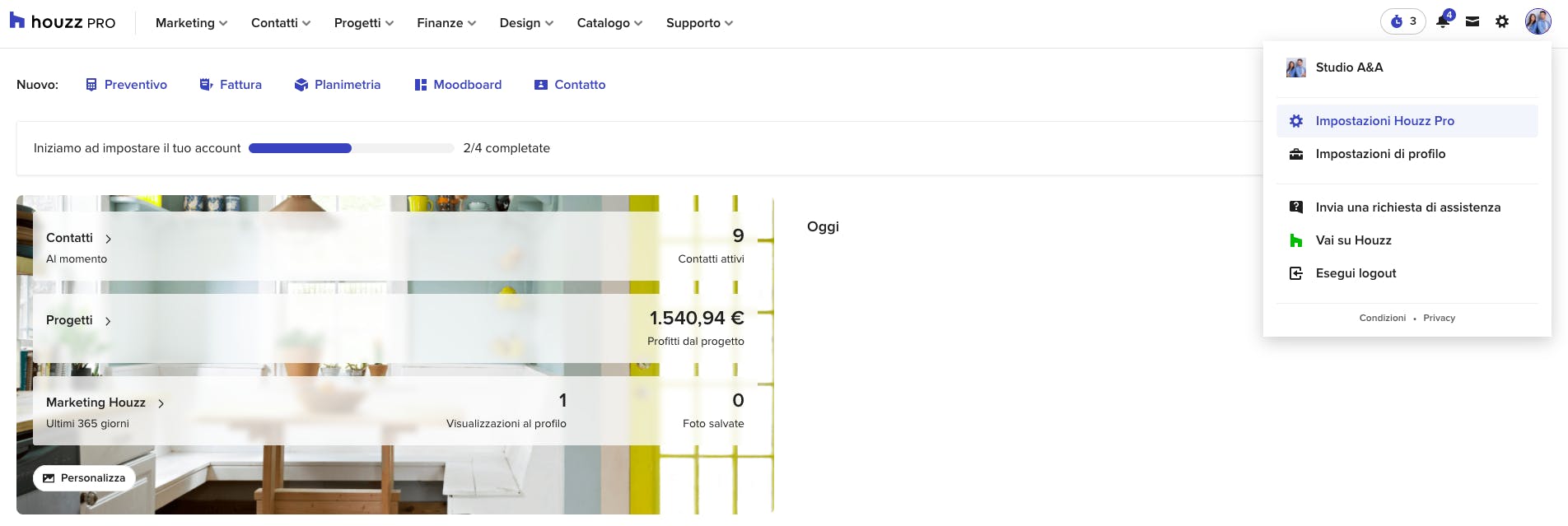Click the user avatar in top bar
1568x526 pixels.
pyautogui.click(x=1538, y=22)
